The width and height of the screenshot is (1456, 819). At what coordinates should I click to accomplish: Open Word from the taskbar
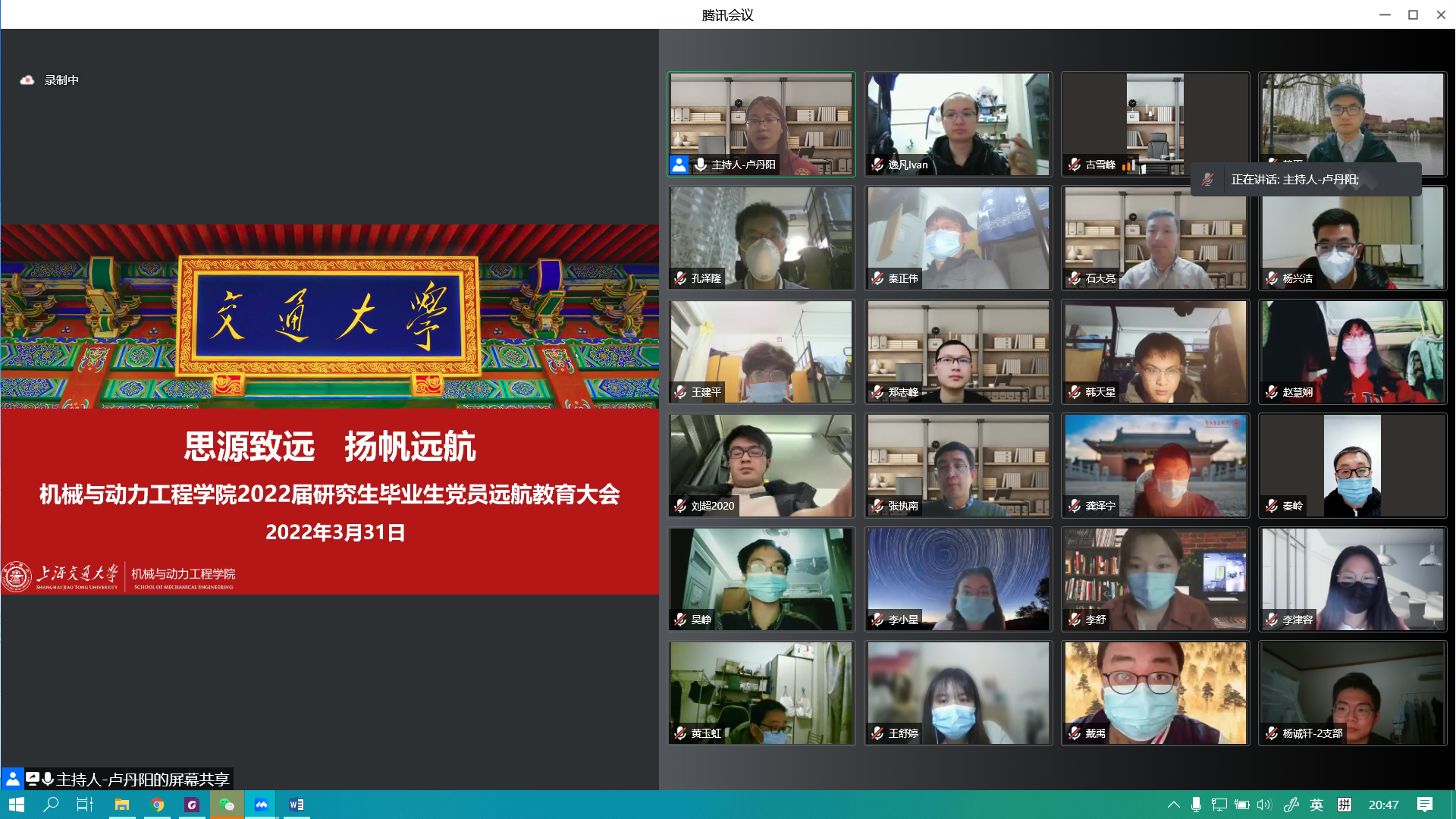(x=297, y=805)
